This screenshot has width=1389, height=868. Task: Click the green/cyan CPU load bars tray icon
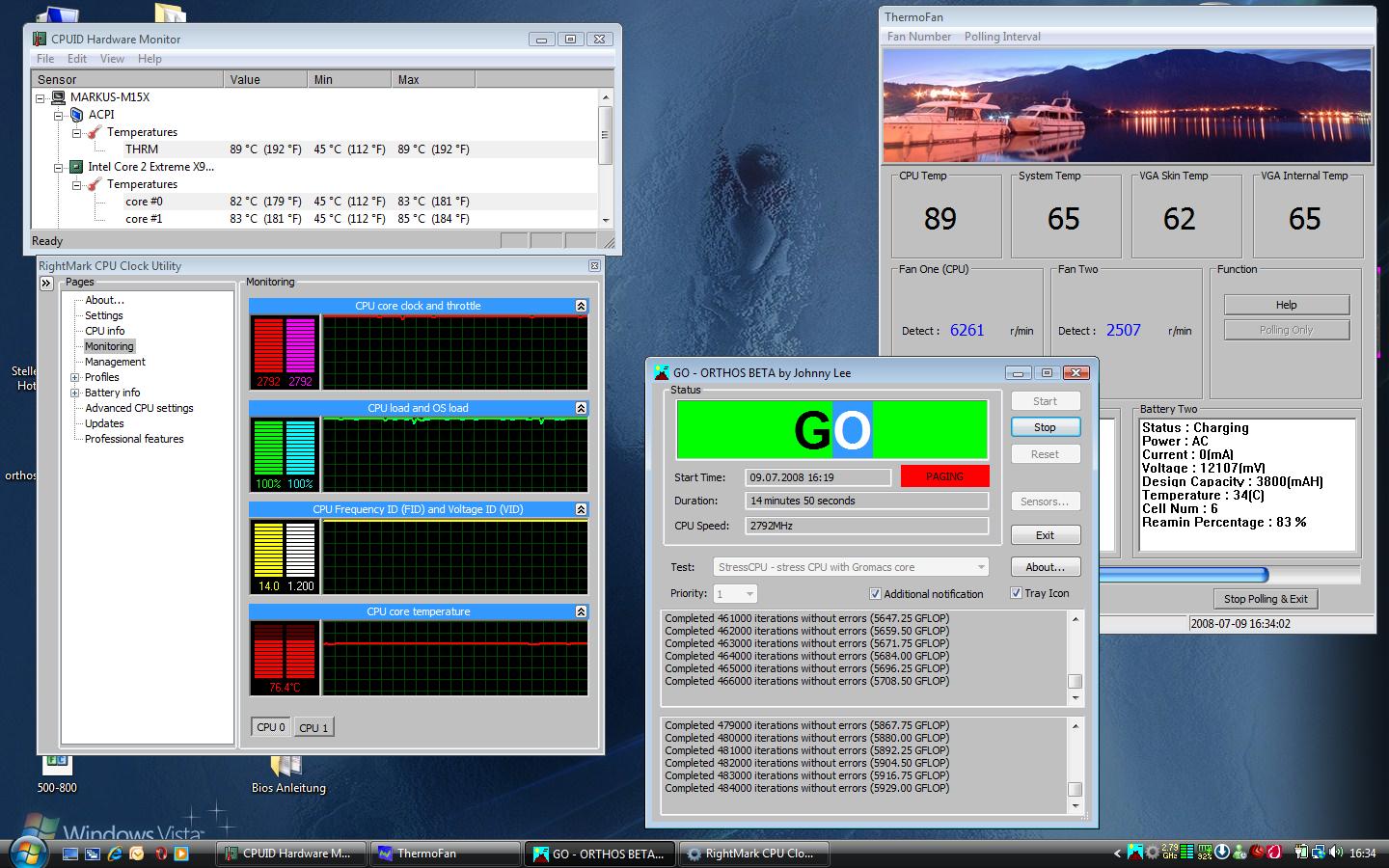(1186, 853)
